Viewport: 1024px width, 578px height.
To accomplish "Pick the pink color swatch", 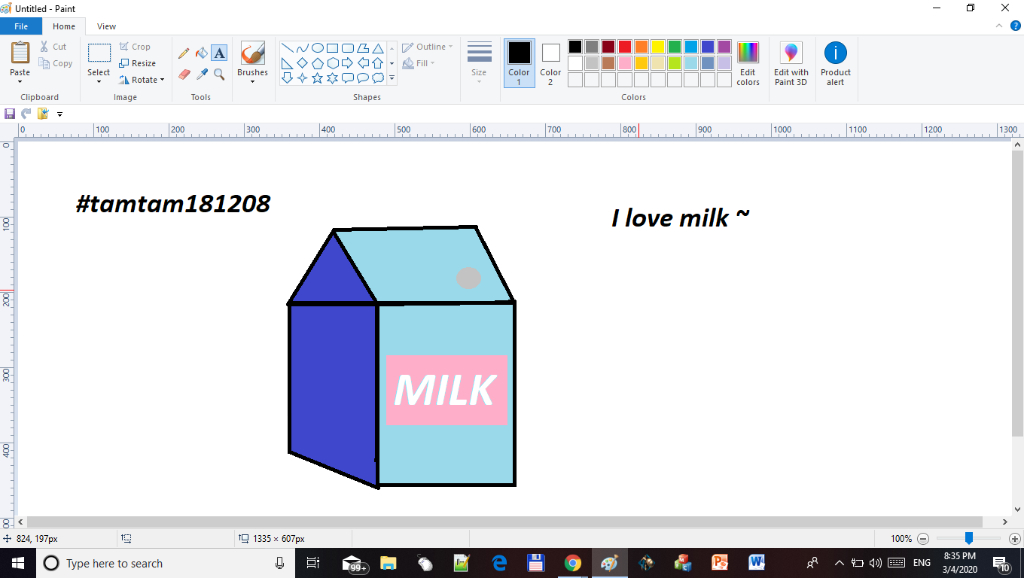I will [625, 63].
